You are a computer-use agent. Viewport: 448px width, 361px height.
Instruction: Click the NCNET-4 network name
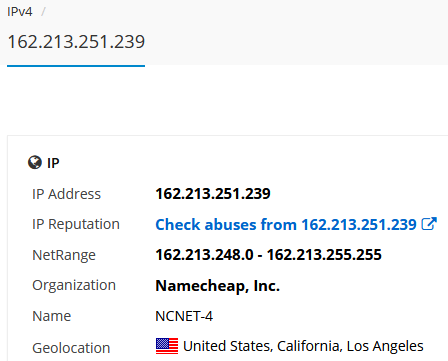(x=184, y=316)
